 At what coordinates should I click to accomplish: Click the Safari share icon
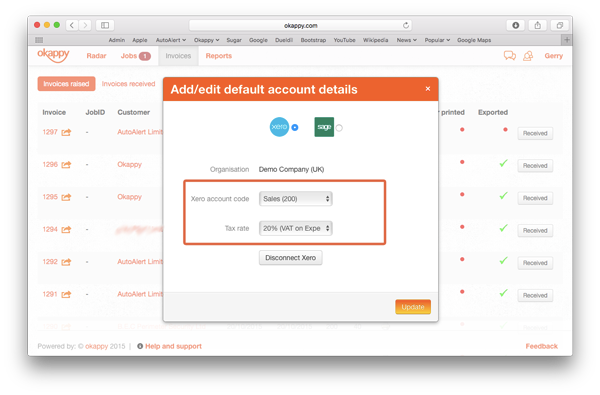click(x=538, y=25)
